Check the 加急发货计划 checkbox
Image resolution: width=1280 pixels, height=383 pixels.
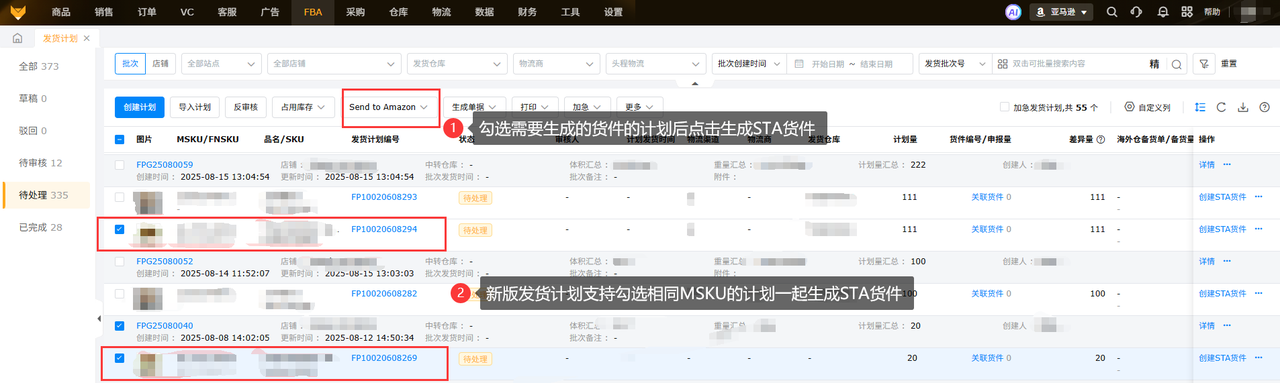pyautogui.click(x=1005, y=107)
